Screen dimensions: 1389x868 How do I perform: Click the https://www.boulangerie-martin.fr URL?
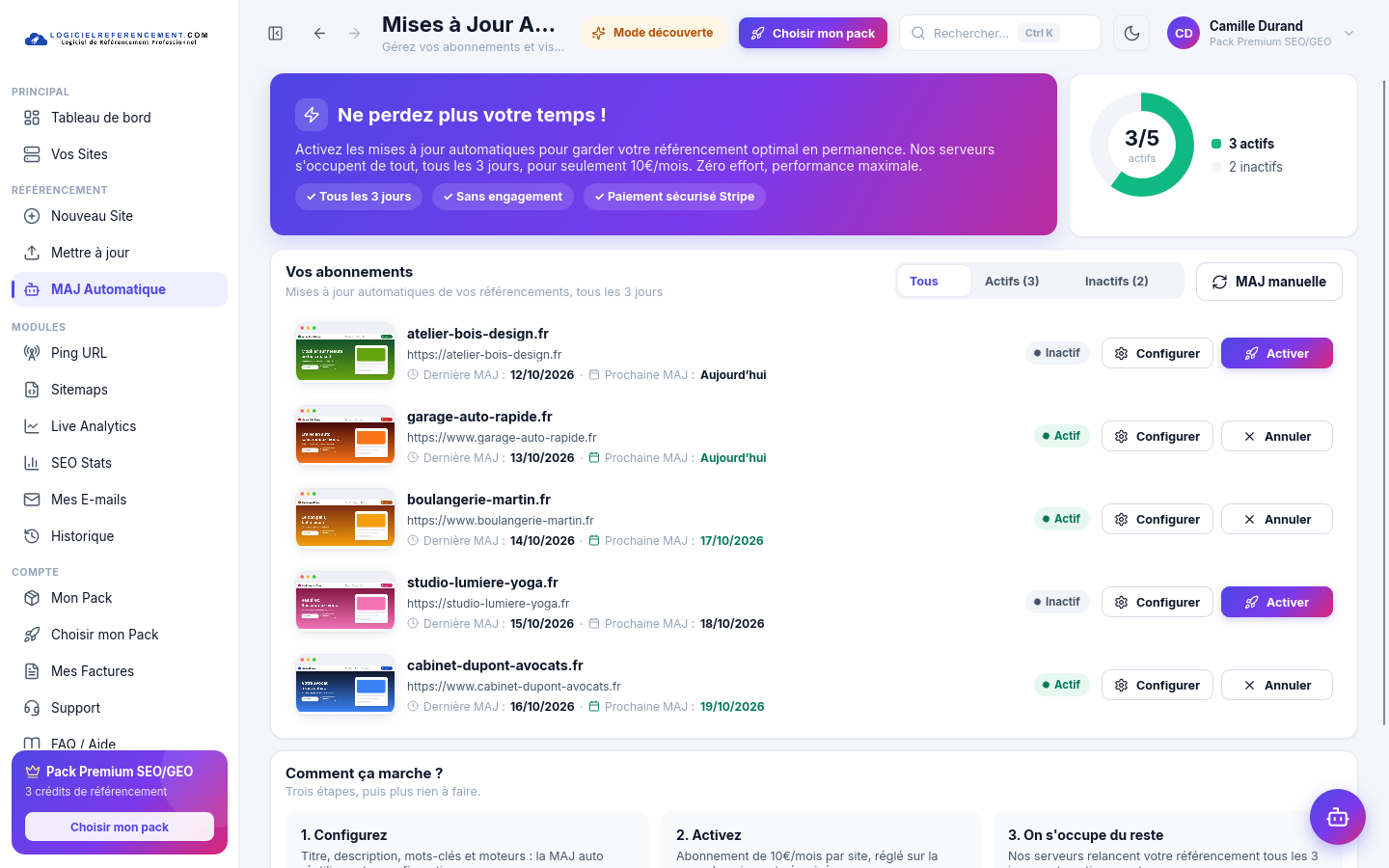(x=501, y=521)
